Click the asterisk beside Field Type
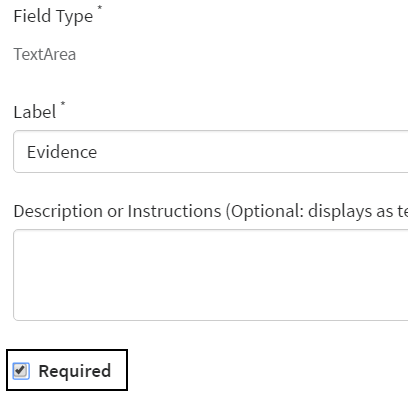Screen dimensions: 408x400 pyautogui.click(x=99, y=8)
